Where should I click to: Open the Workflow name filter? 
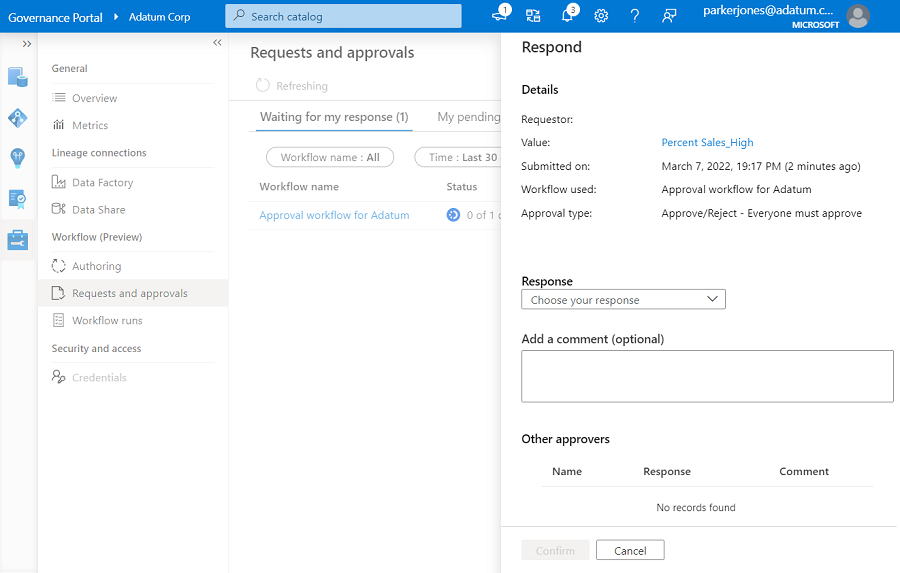330,158
